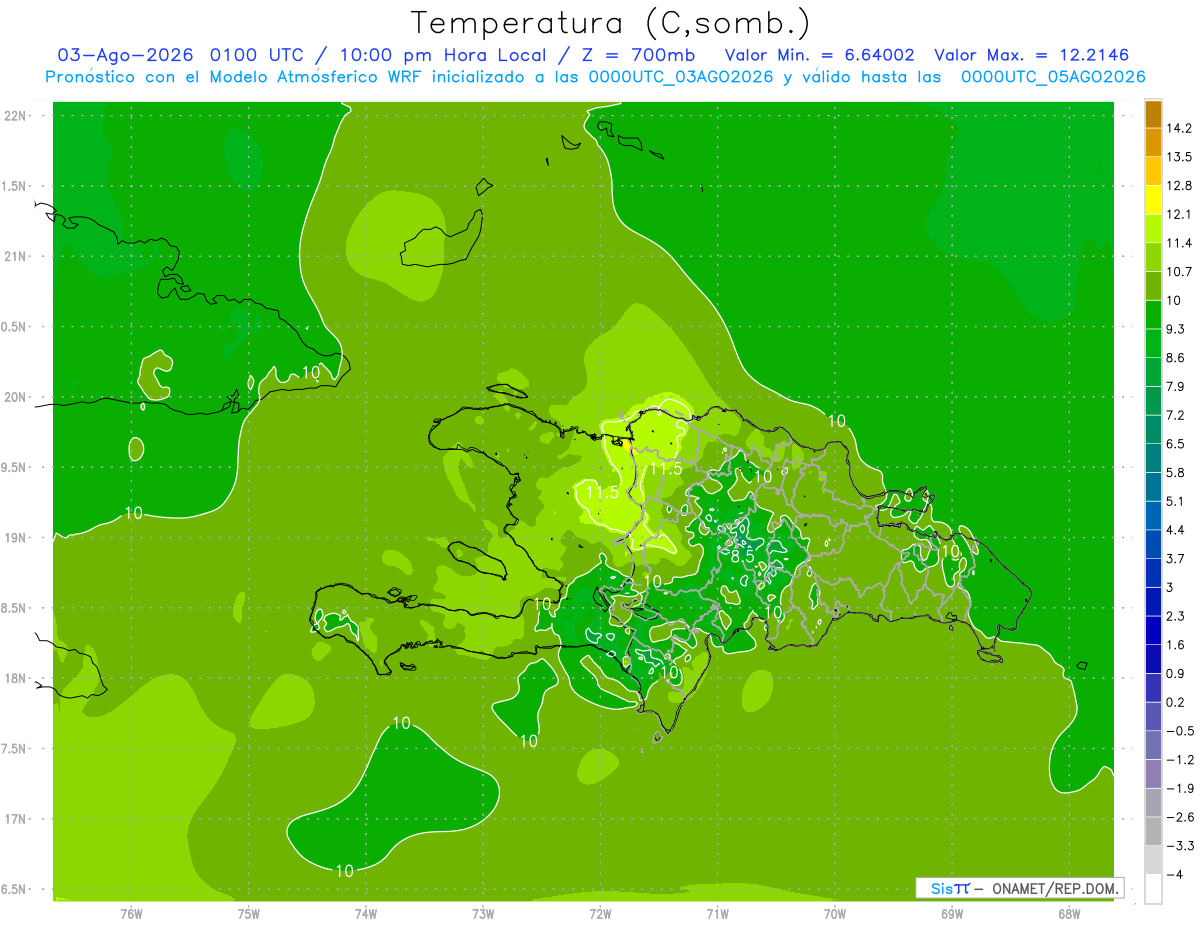Click the 0.2 colorbar label
Image resolution: width=1200 pixels, height=927 pixels.
[x=1176, y=702]
